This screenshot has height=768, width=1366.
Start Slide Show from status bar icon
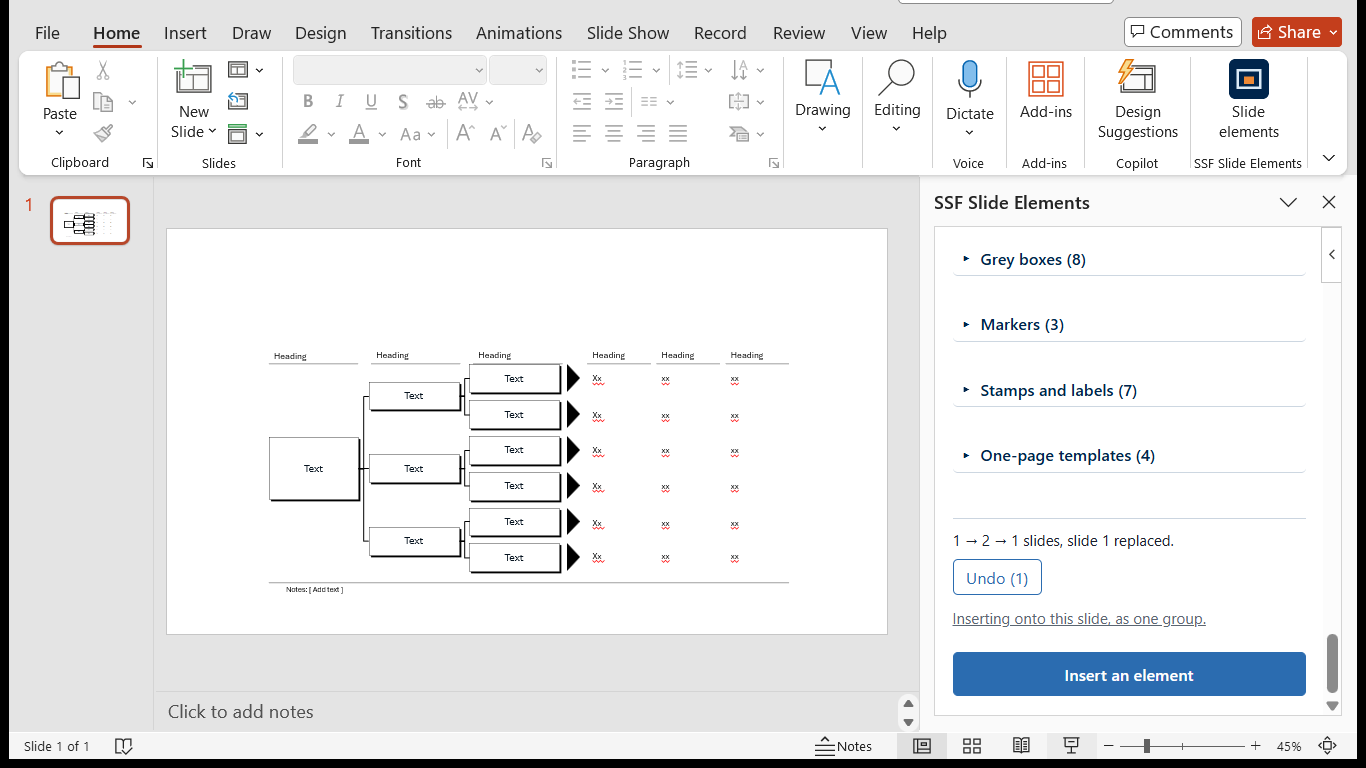[x=1071, y=746]
